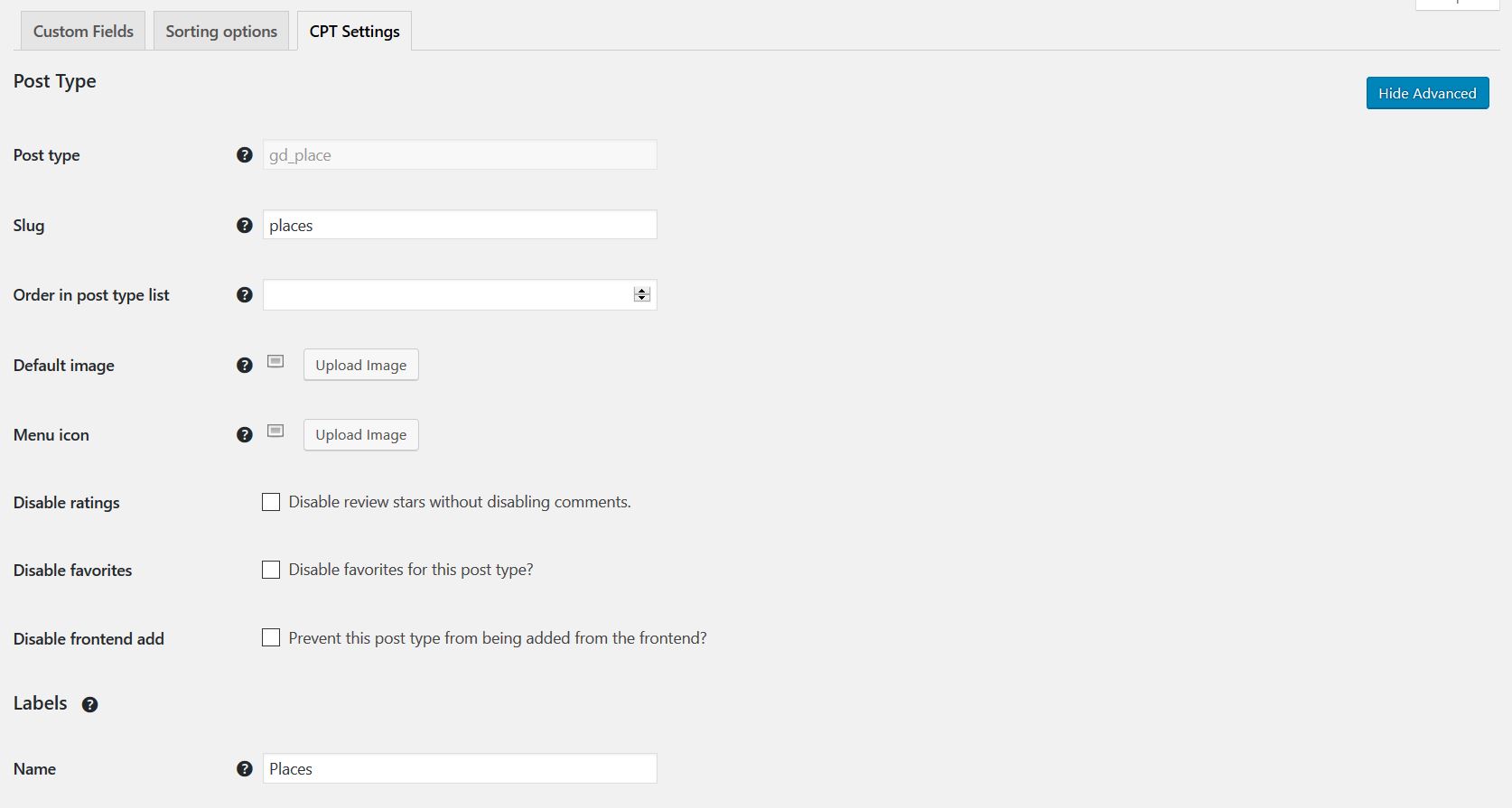Click Upload Image for Default image
The height and width of the screenshot is (808, 1512).
pyautogui.click(x=360, y=366)
